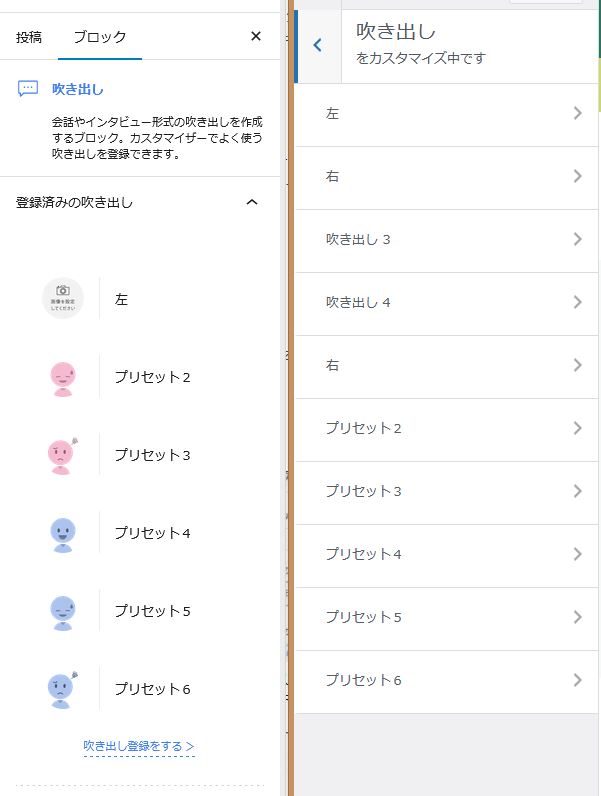Choose the blue smiling avatar プリセット4
The width and height of the screenshot is (601, 796).
click(63, 533)
